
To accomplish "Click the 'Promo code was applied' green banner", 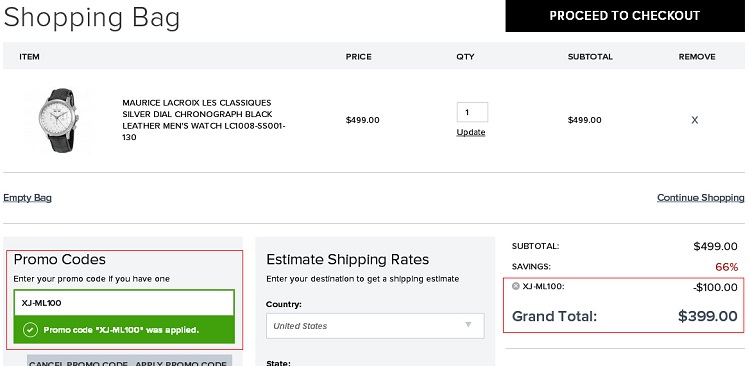I will (x=124, y=330).
